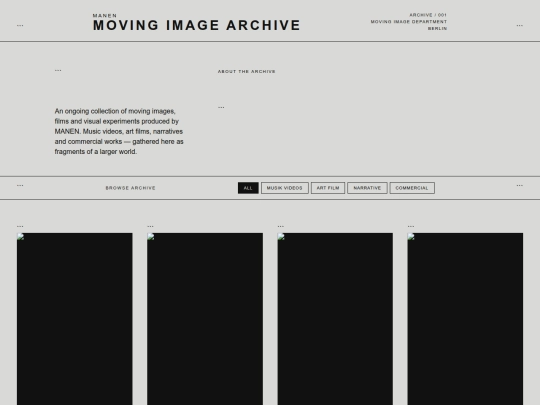Click the BROWSE ARCHIVE label

click(x=131, y=188)
